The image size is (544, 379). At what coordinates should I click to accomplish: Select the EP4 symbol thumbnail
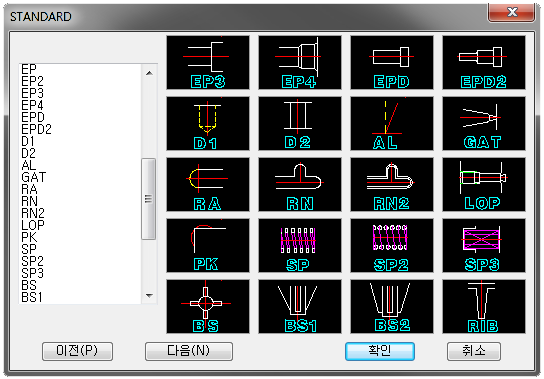click(300, 62)
